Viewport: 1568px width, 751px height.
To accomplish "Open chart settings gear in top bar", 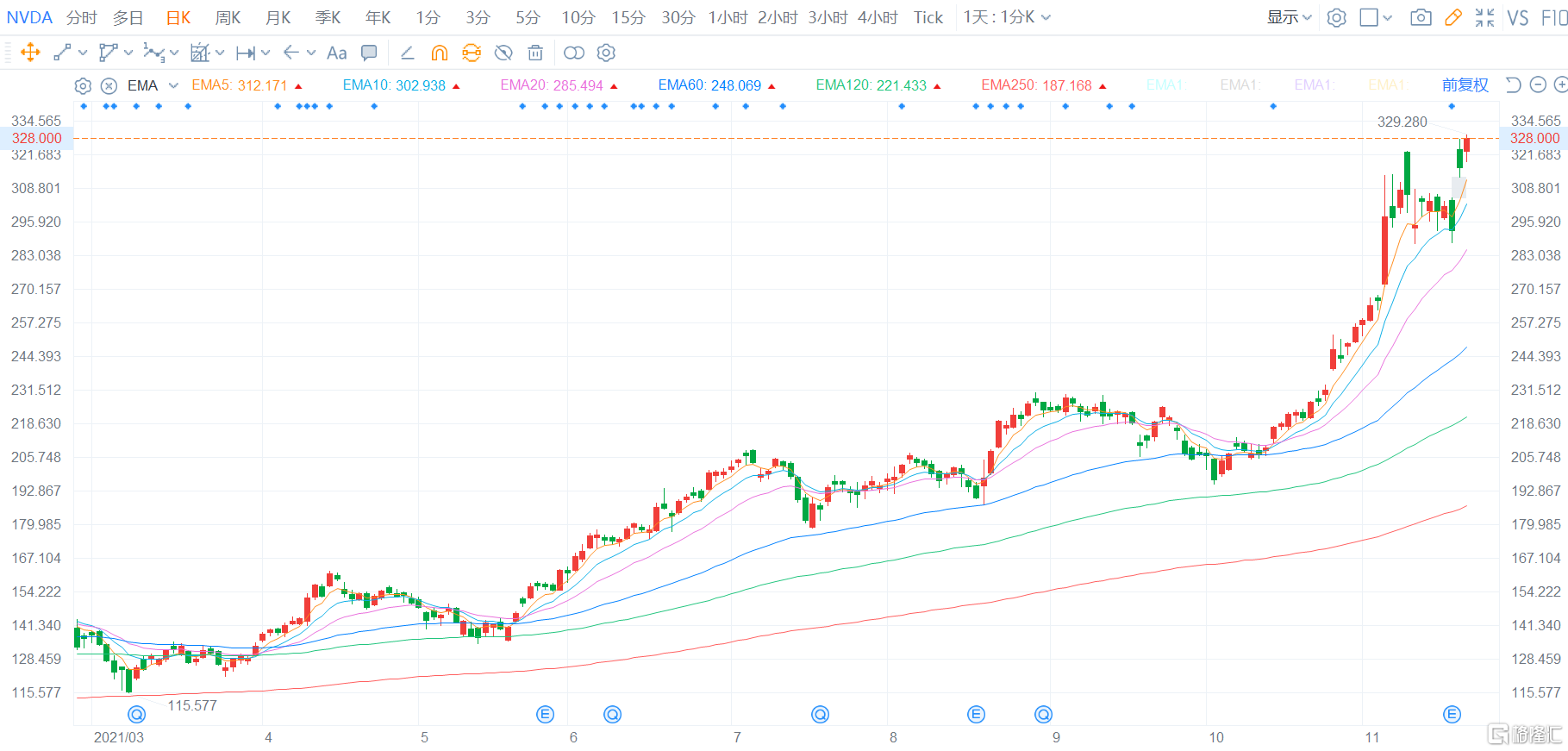I will coord(1336,17).
